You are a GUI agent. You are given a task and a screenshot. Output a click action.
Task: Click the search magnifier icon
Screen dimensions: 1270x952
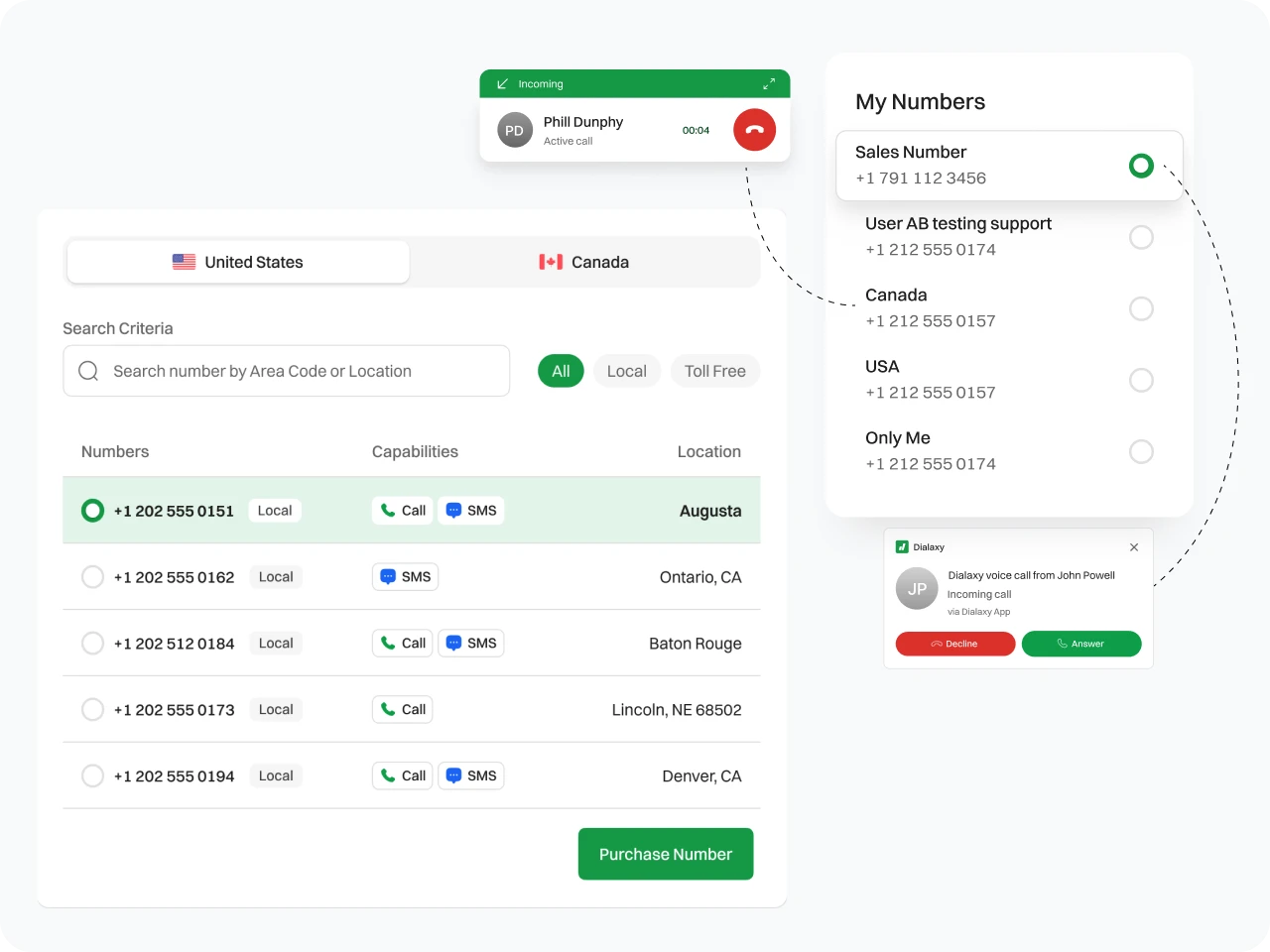88,371
